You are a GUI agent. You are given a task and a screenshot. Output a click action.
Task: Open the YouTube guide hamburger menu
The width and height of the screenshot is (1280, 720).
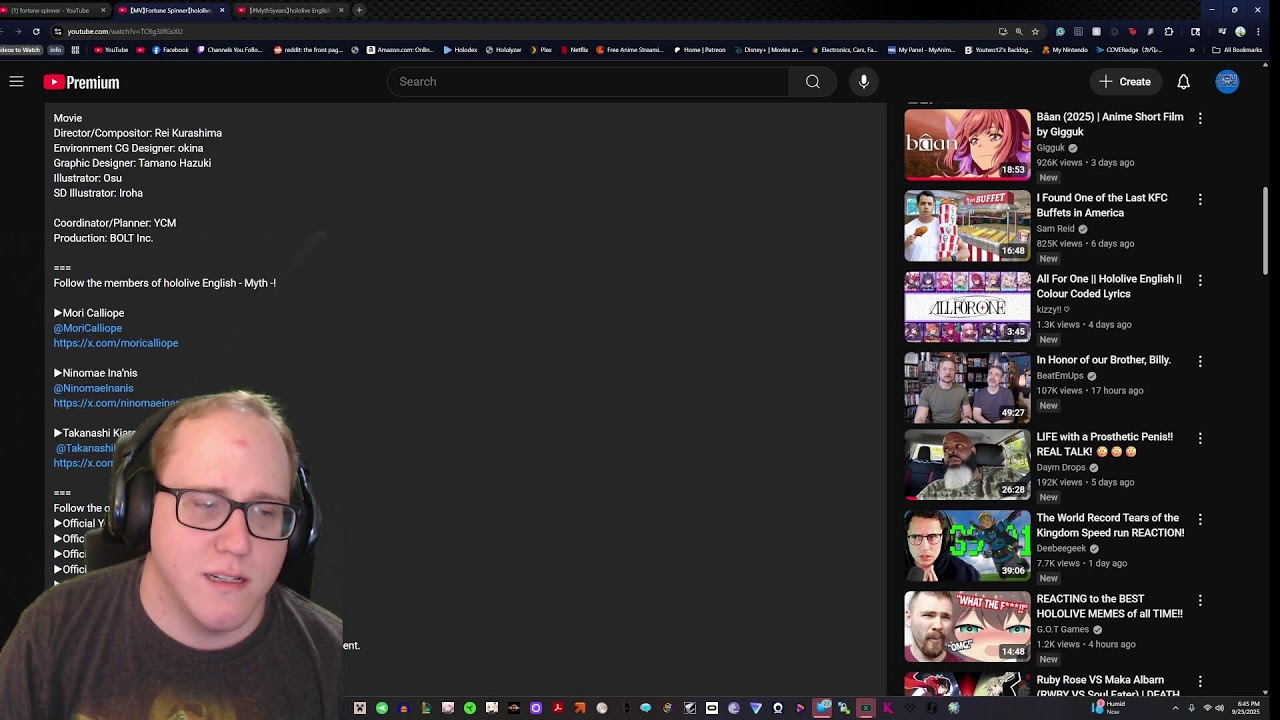[x=16, y=82]
